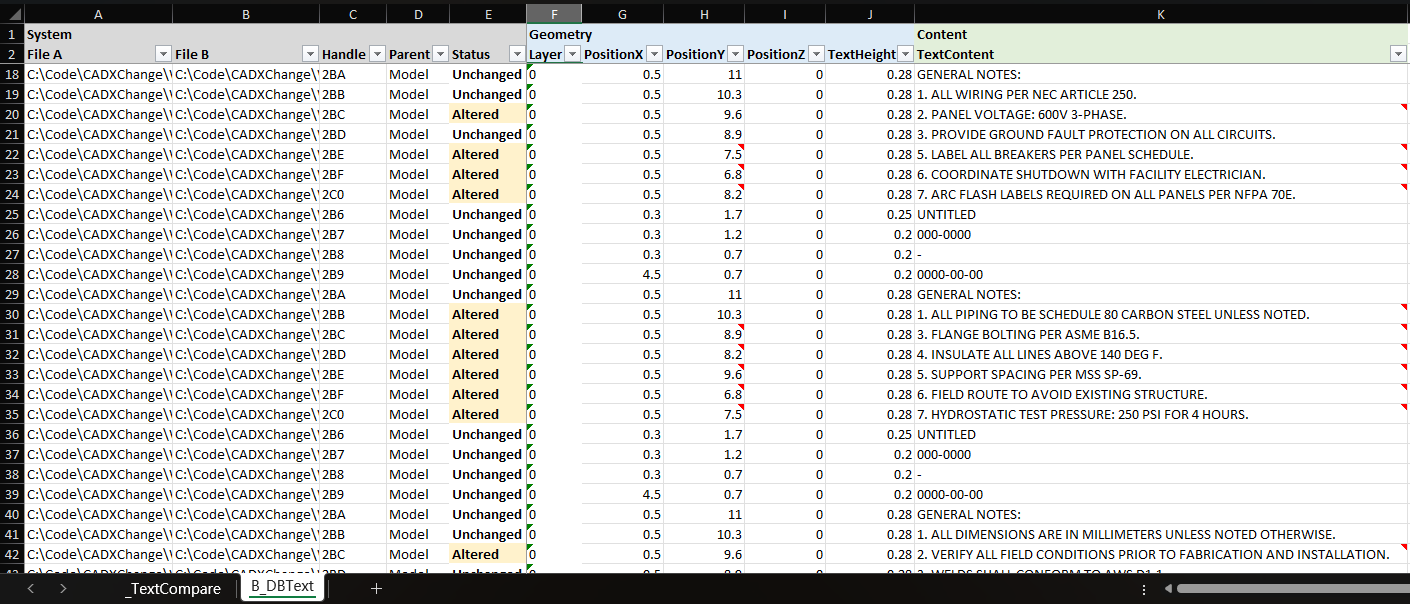The image size is (1410, 604).
Task: Open the TextHeight filter dropdown
Action: pyautogui.click(x=905, y=54)
